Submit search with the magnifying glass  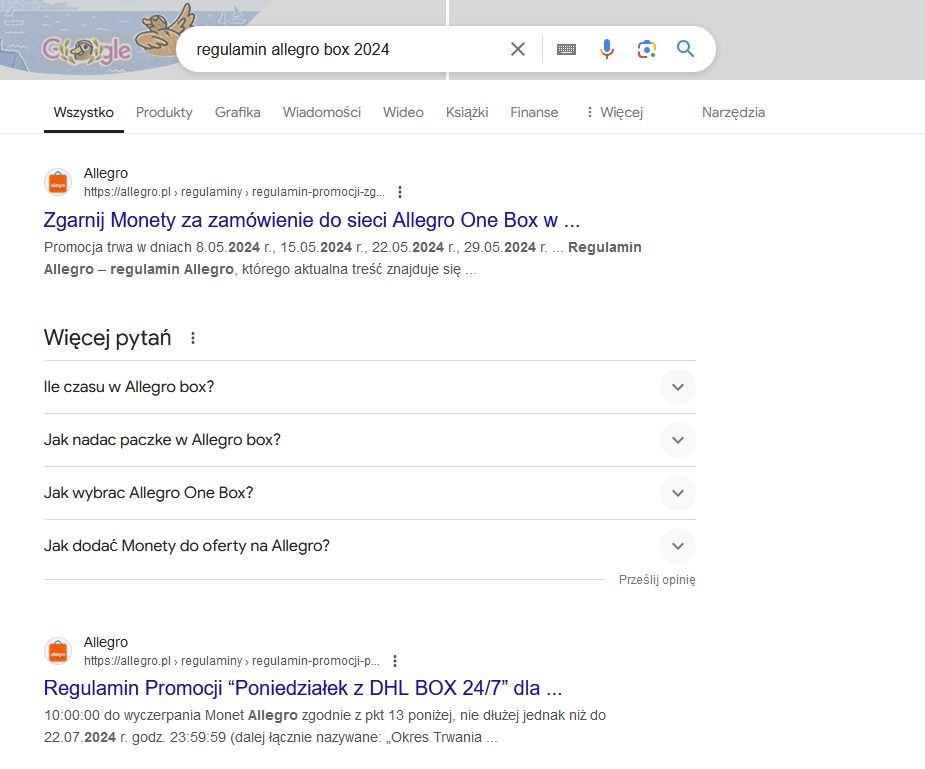685,49
